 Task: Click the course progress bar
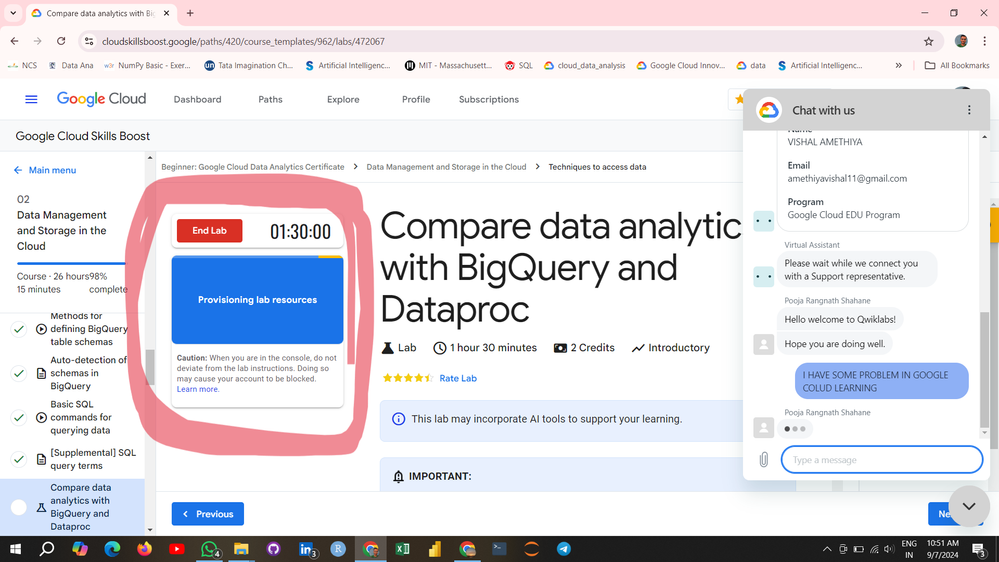point(71,263)
